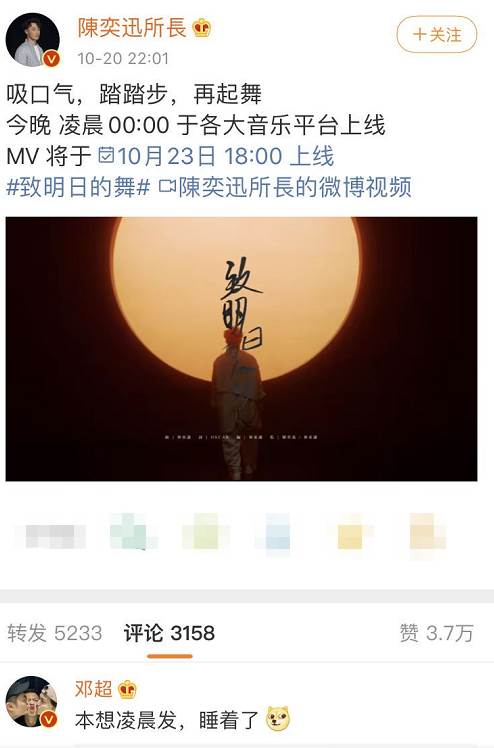Open 邓超 username link
The image size is (494, 748).
click(x=93, y=689)
